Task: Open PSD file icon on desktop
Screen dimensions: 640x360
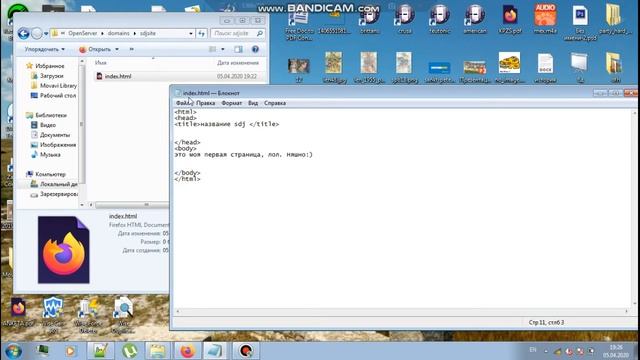Action: [x=580, y=22]
